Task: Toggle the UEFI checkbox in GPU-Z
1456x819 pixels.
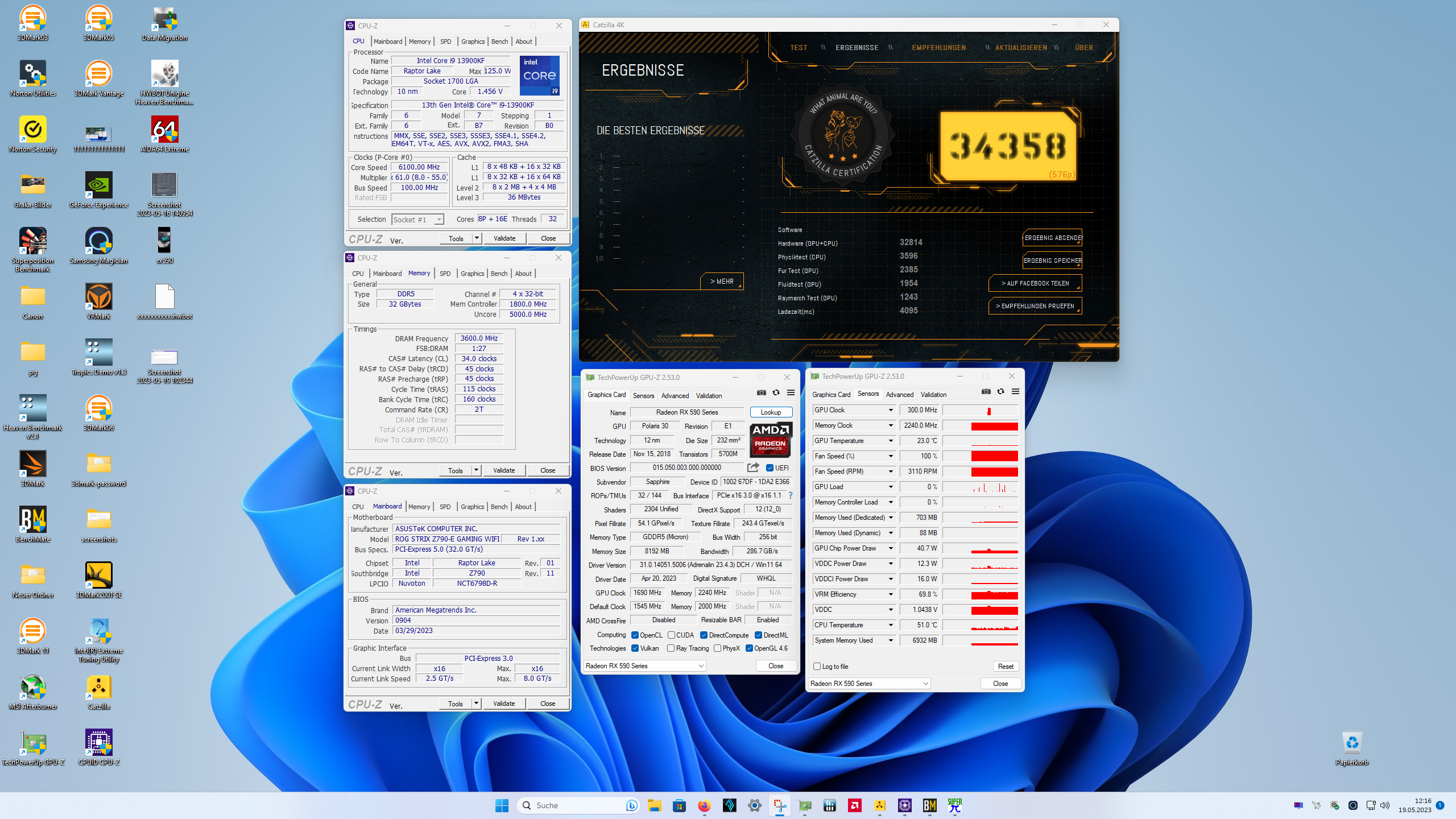Action: click(x=770, y=468)
